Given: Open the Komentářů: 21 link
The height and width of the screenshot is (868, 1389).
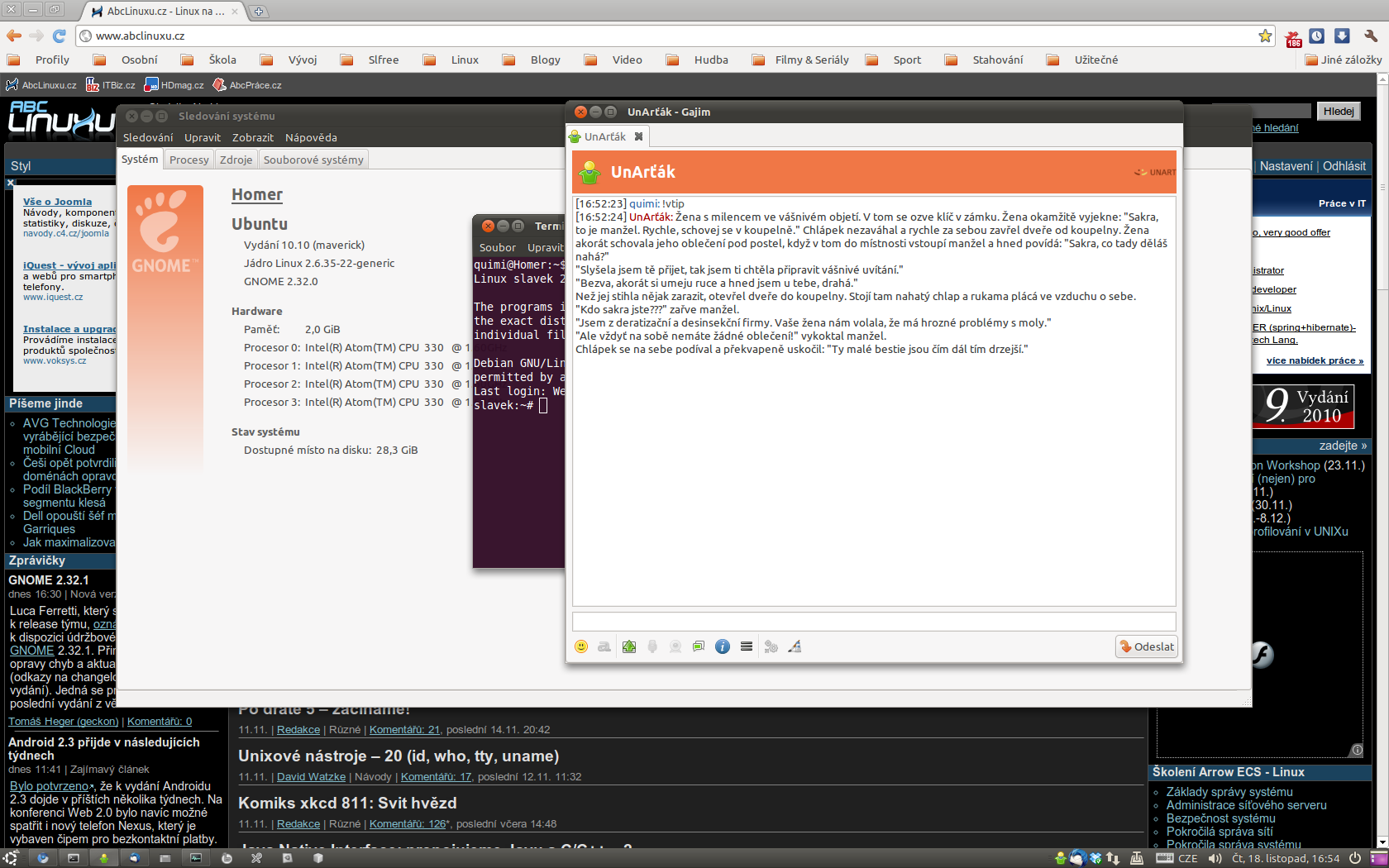Looking at the screenshot, I should click(404, 730).
